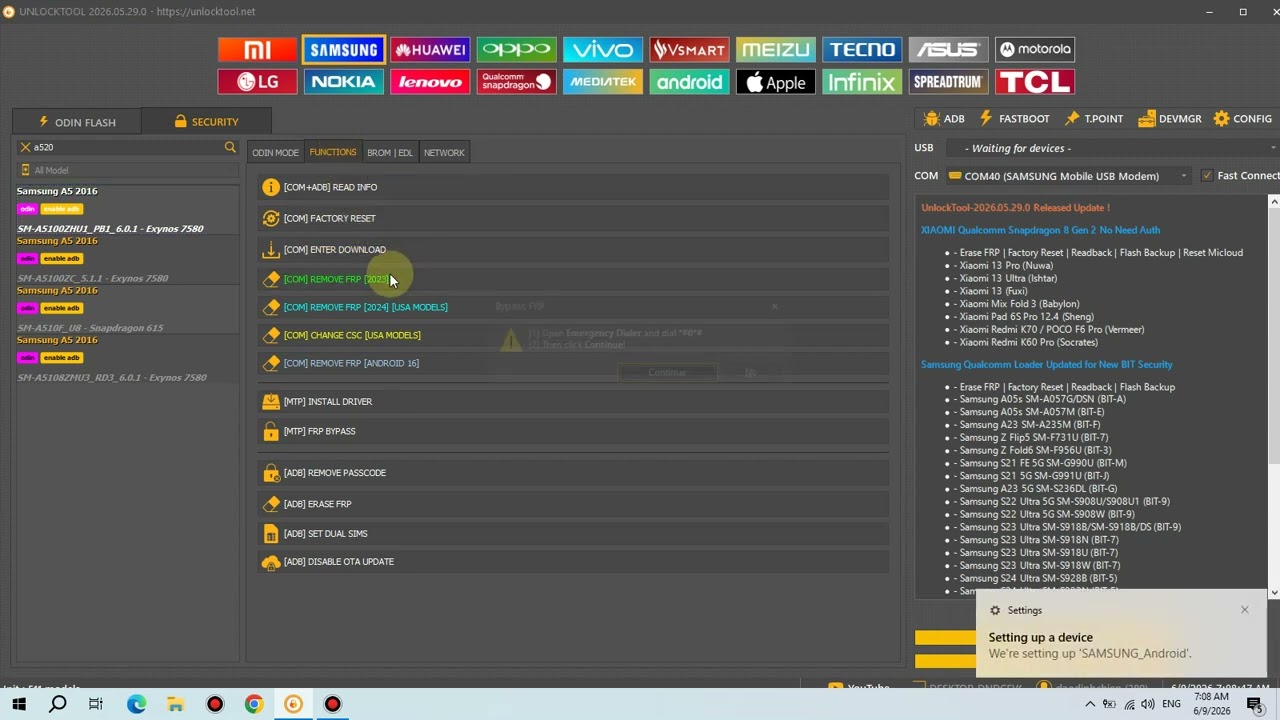Run [COM] FACTORY RESET

click(574, 218)
